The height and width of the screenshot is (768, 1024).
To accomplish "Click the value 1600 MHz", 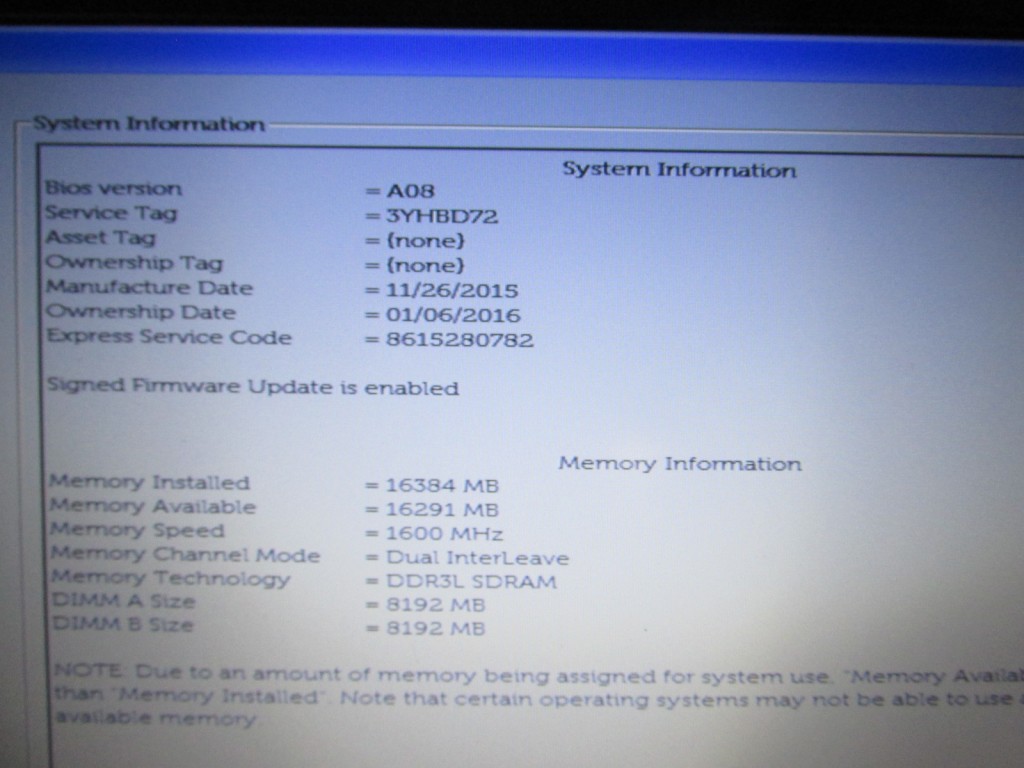I will 445,534.
